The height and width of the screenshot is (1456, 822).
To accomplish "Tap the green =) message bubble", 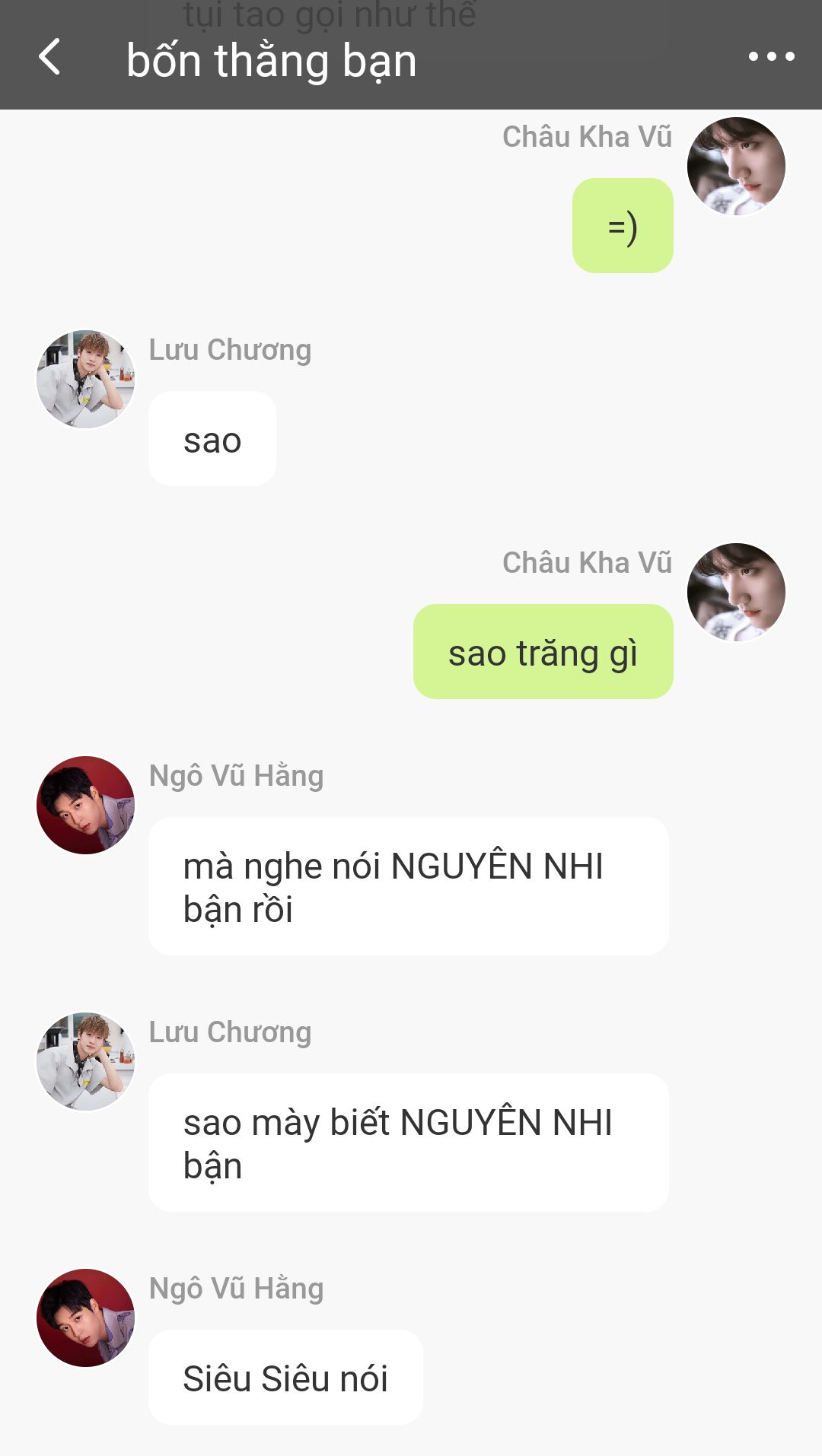I will point(623,225).
